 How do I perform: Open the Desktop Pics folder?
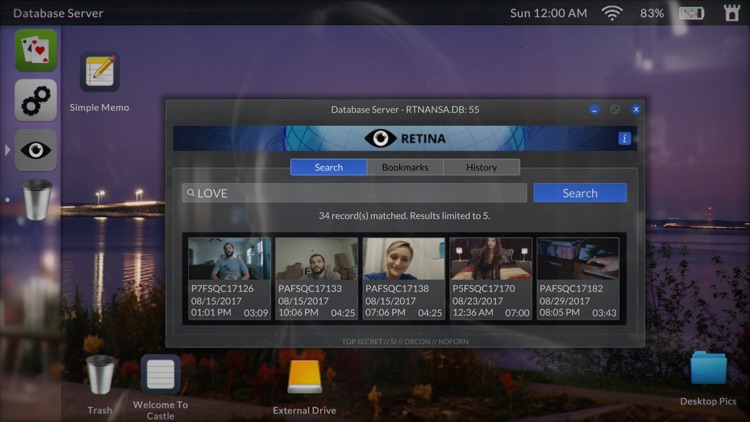click(708, 368)
